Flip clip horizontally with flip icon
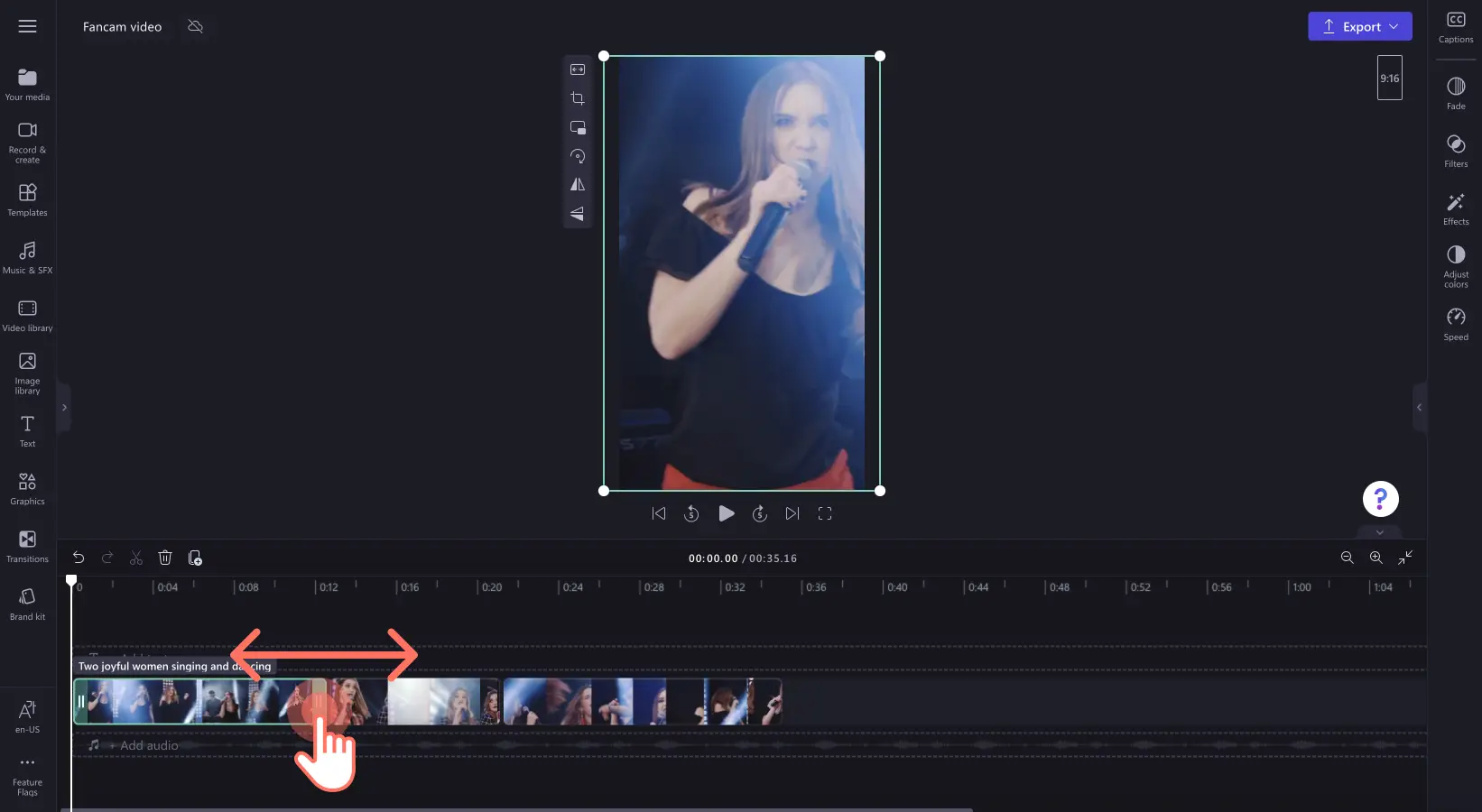 coord(578,185)
